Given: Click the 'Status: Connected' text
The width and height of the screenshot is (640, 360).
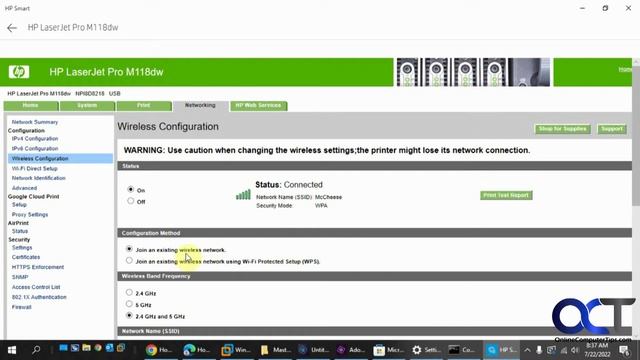Looking at the screenshot, I should pos(289,185).
